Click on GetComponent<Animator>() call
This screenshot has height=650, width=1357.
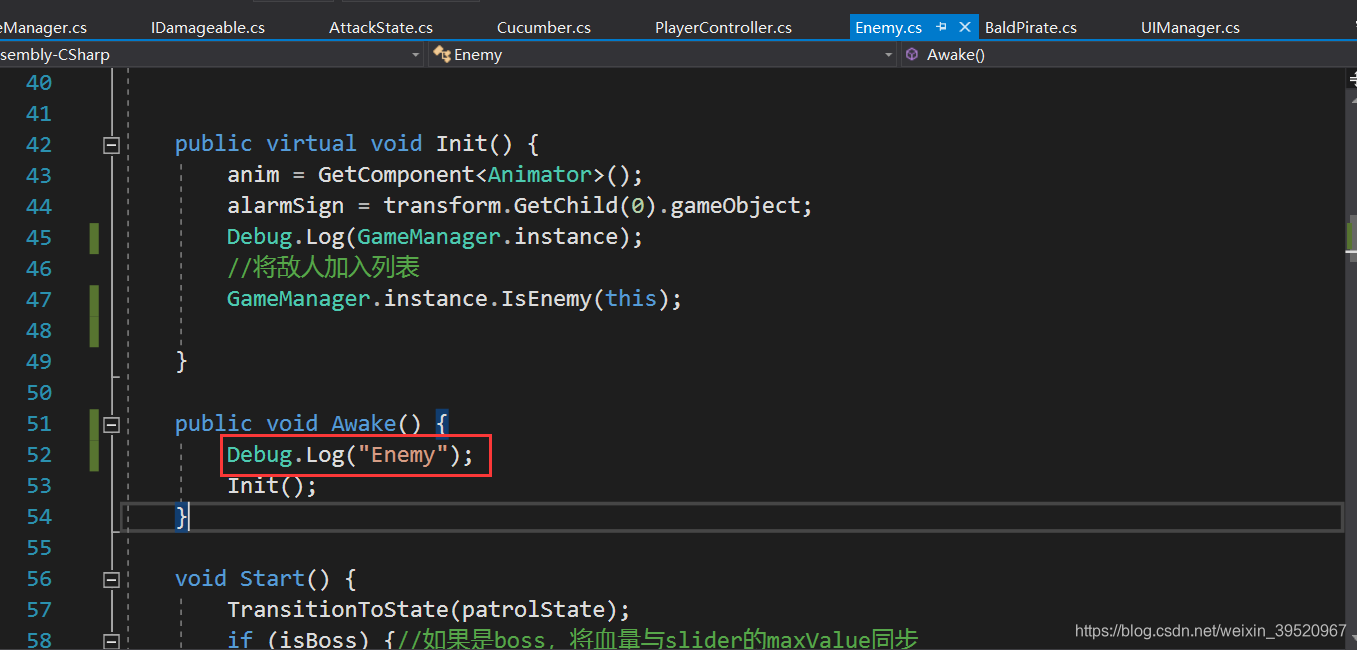tap(480, 175)
